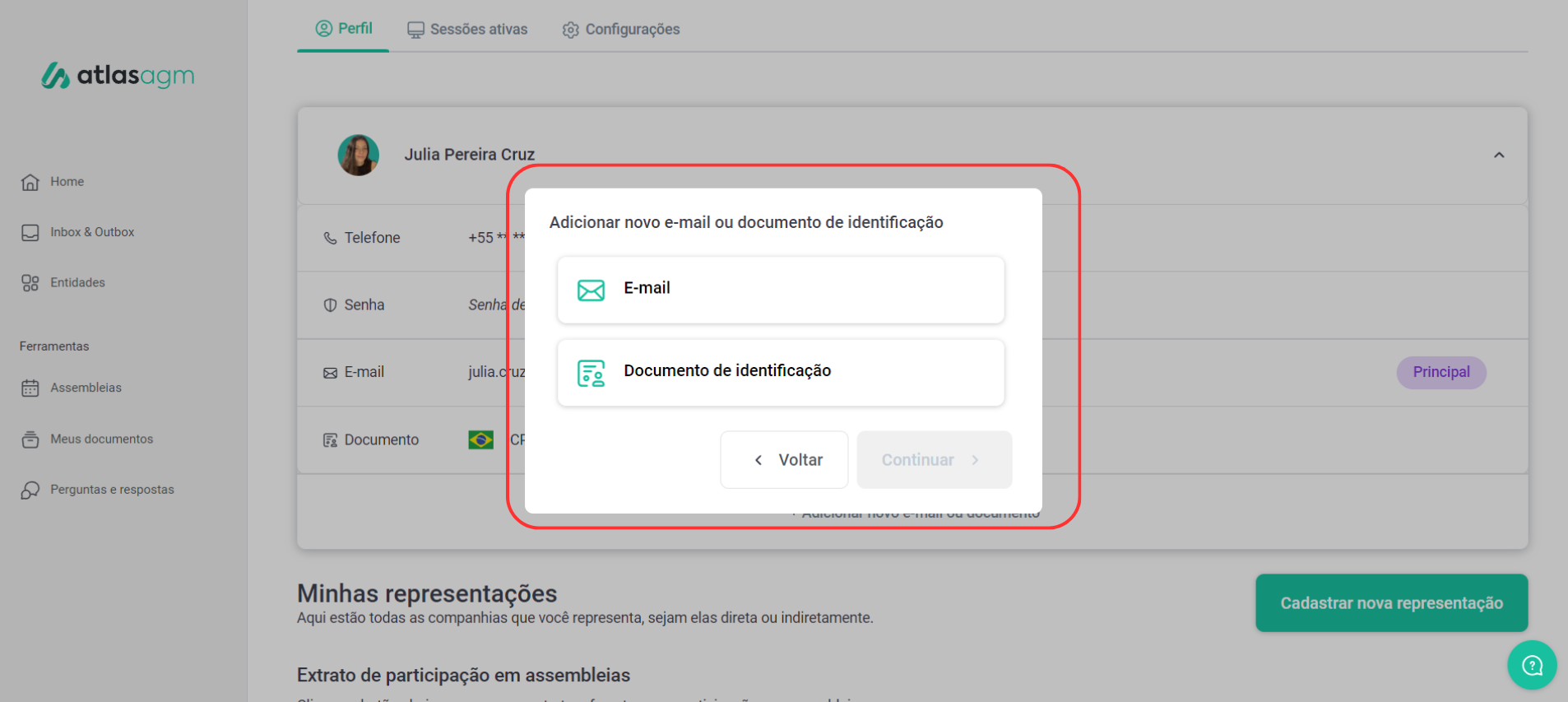Click the atlasagm logo
This screenshot has height=702, width=1568.
(118, 76)
